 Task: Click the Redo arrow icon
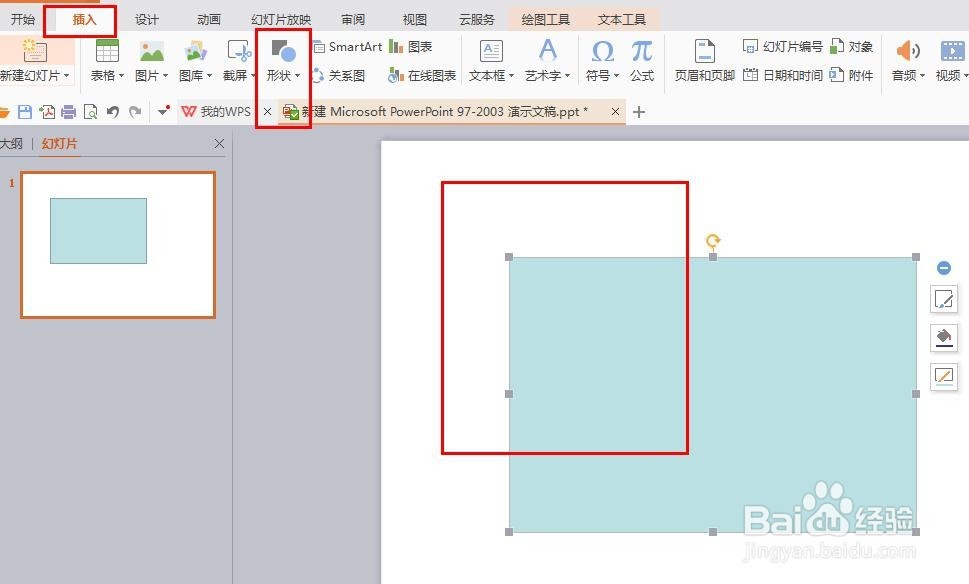(135, 112)
